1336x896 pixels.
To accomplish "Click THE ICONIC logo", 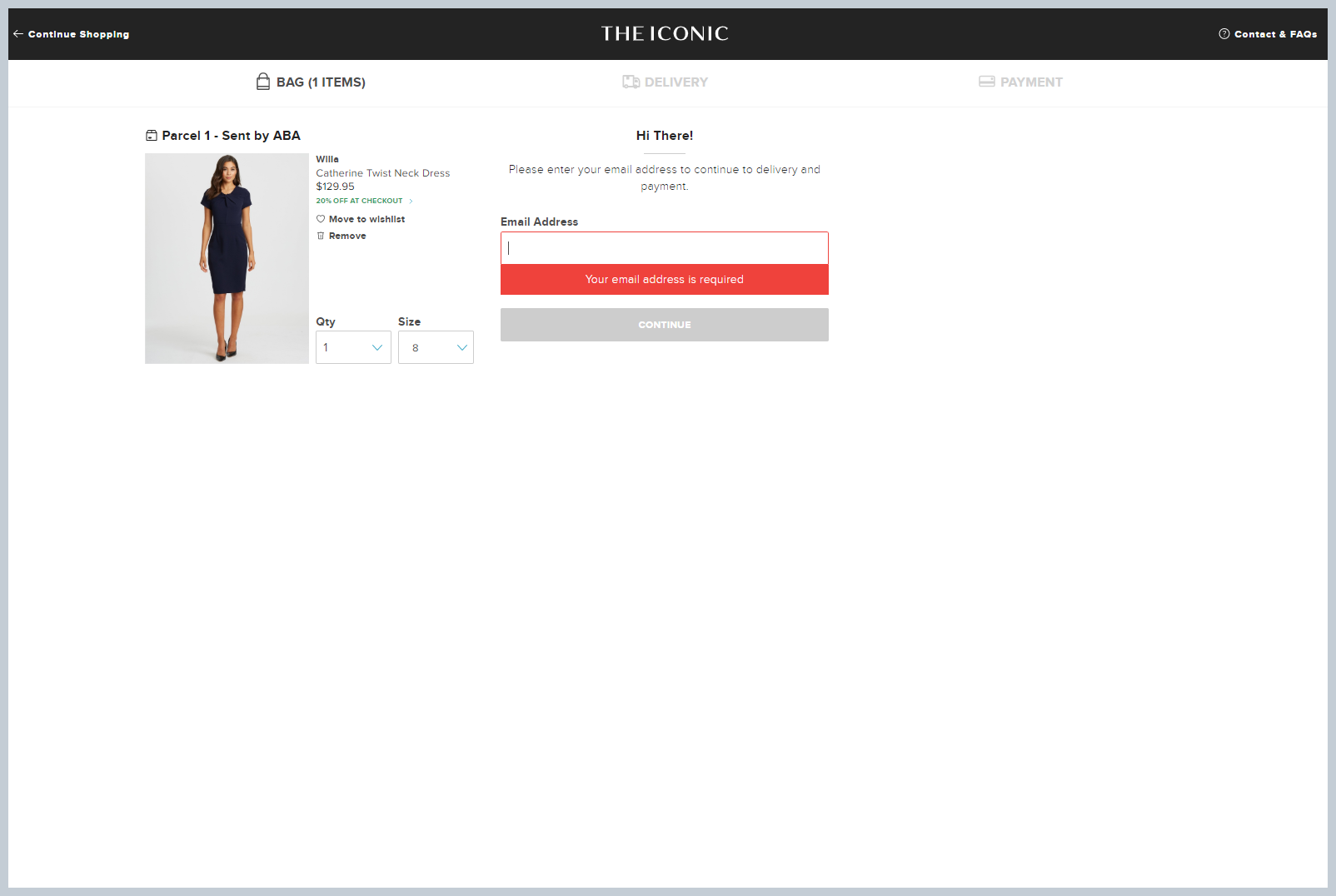I will (665, 33).
